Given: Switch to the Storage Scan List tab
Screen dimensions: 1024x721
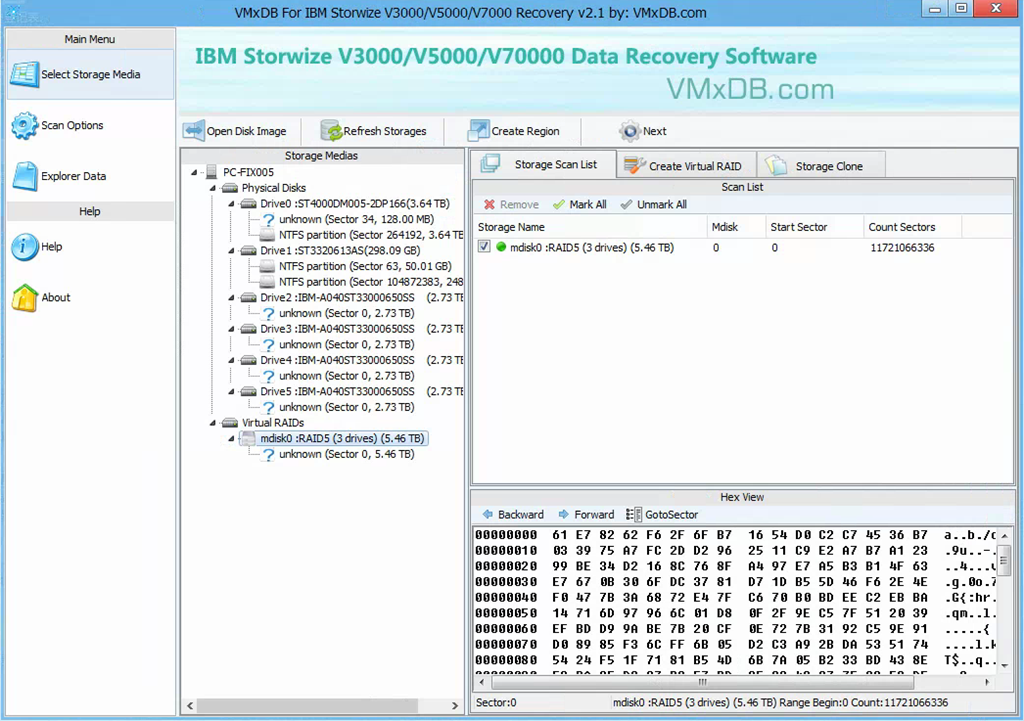Looking at the screenshot, I should 543,165.
